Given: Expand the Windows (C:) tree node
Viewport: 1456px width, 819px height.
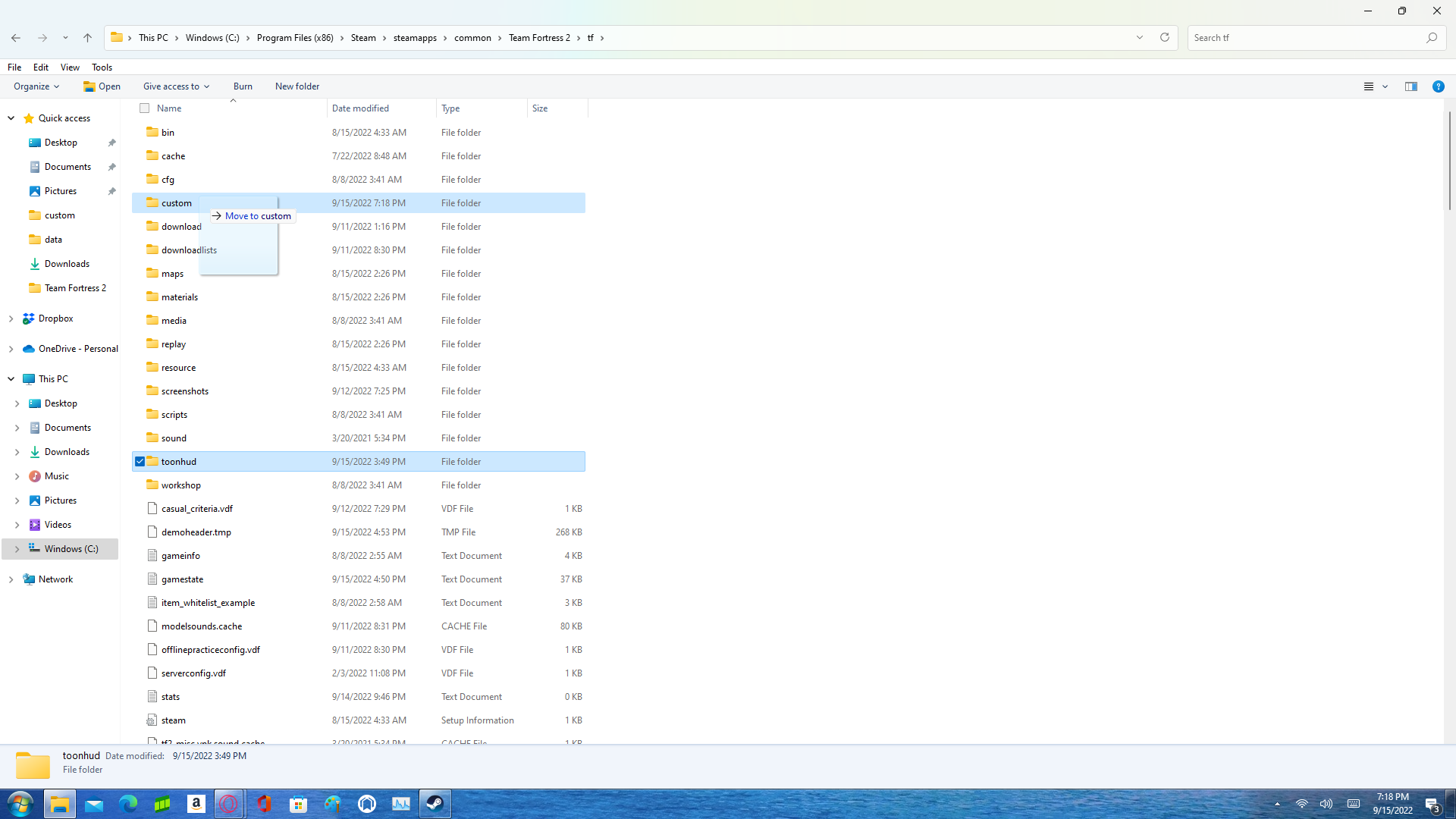Looking at the screenshot, I should [x=17, y=549].
